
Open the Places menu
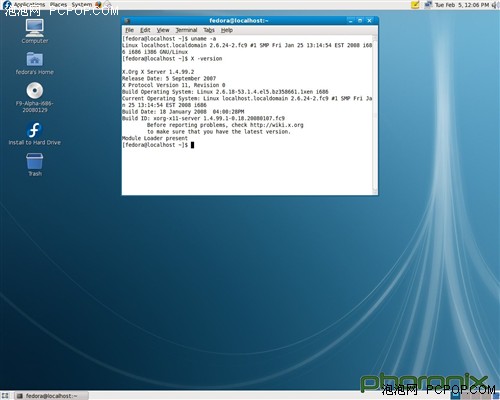(58, 5)
